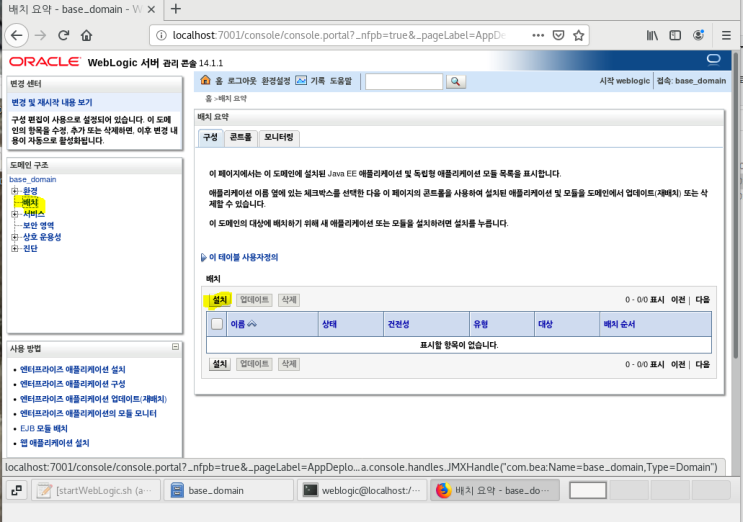Open the page actions three-dots menu
The image size is (743, 522).
pyautogui.click(x=538, y=36)
